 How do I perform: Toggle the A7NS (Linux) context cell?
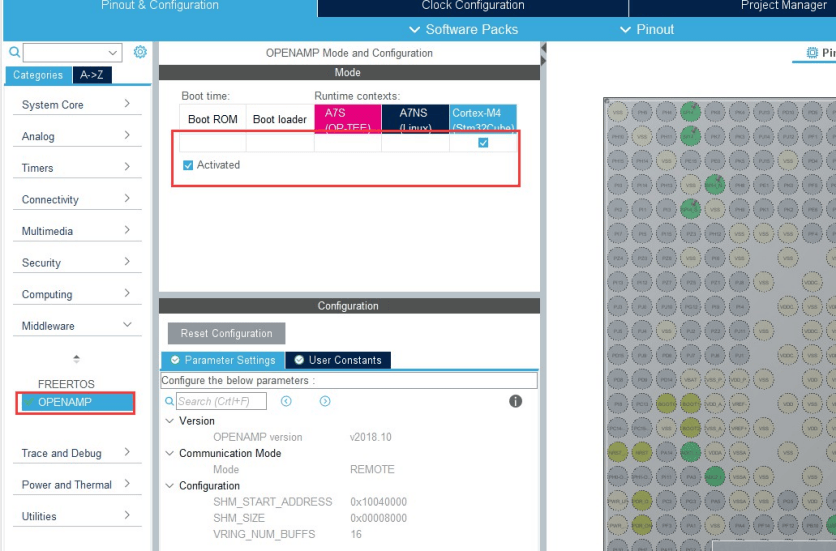[x=415, y=142]
